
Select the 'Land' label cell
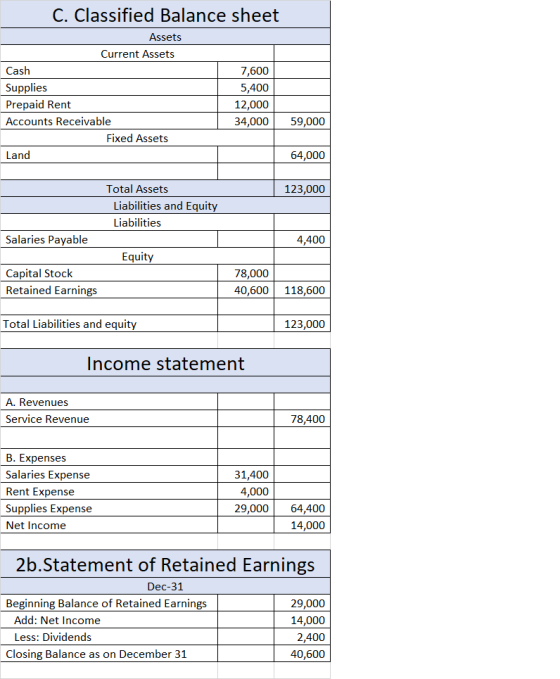pyautogui.click(x=109, y=155)
